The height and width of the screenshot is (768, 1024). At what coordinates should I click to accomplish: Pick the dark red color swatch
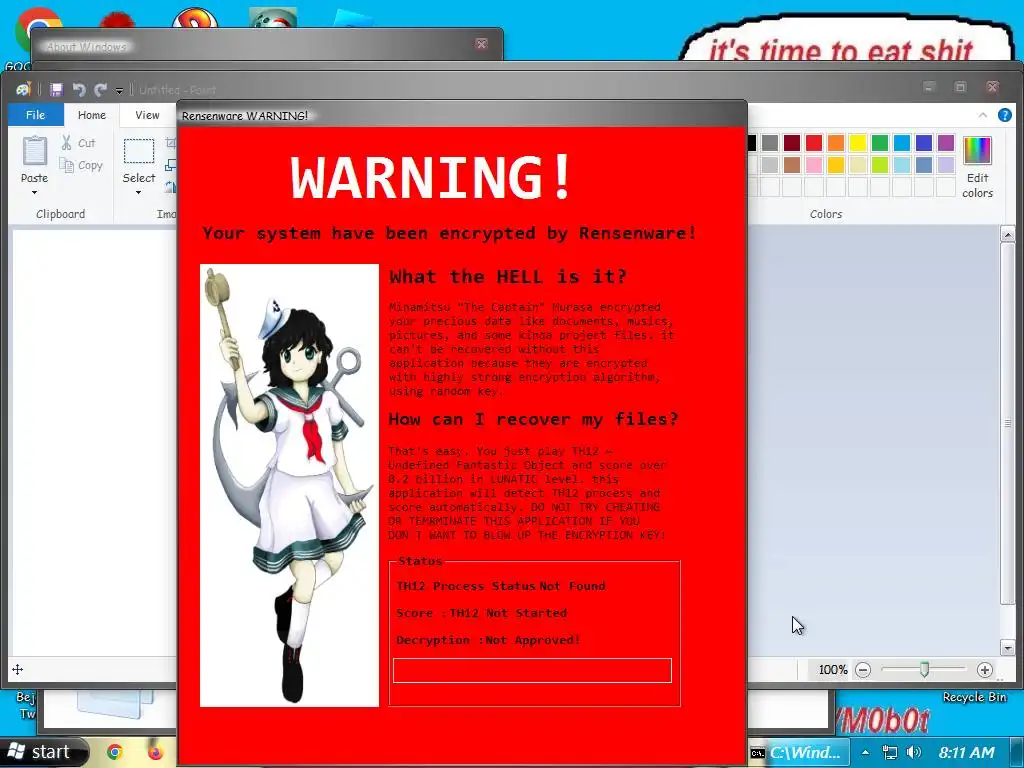792,142
